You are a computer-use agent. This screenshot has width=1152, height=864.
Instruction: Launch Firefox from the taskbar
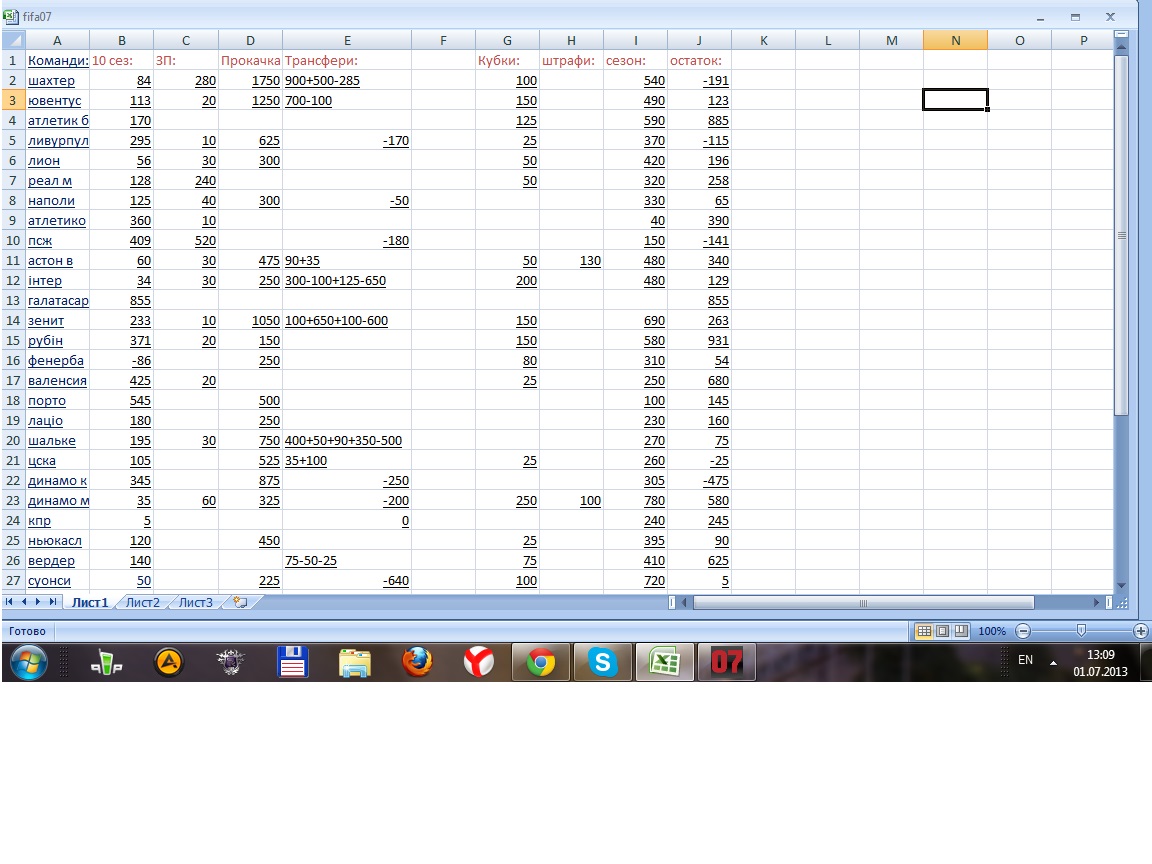(417, 663)
